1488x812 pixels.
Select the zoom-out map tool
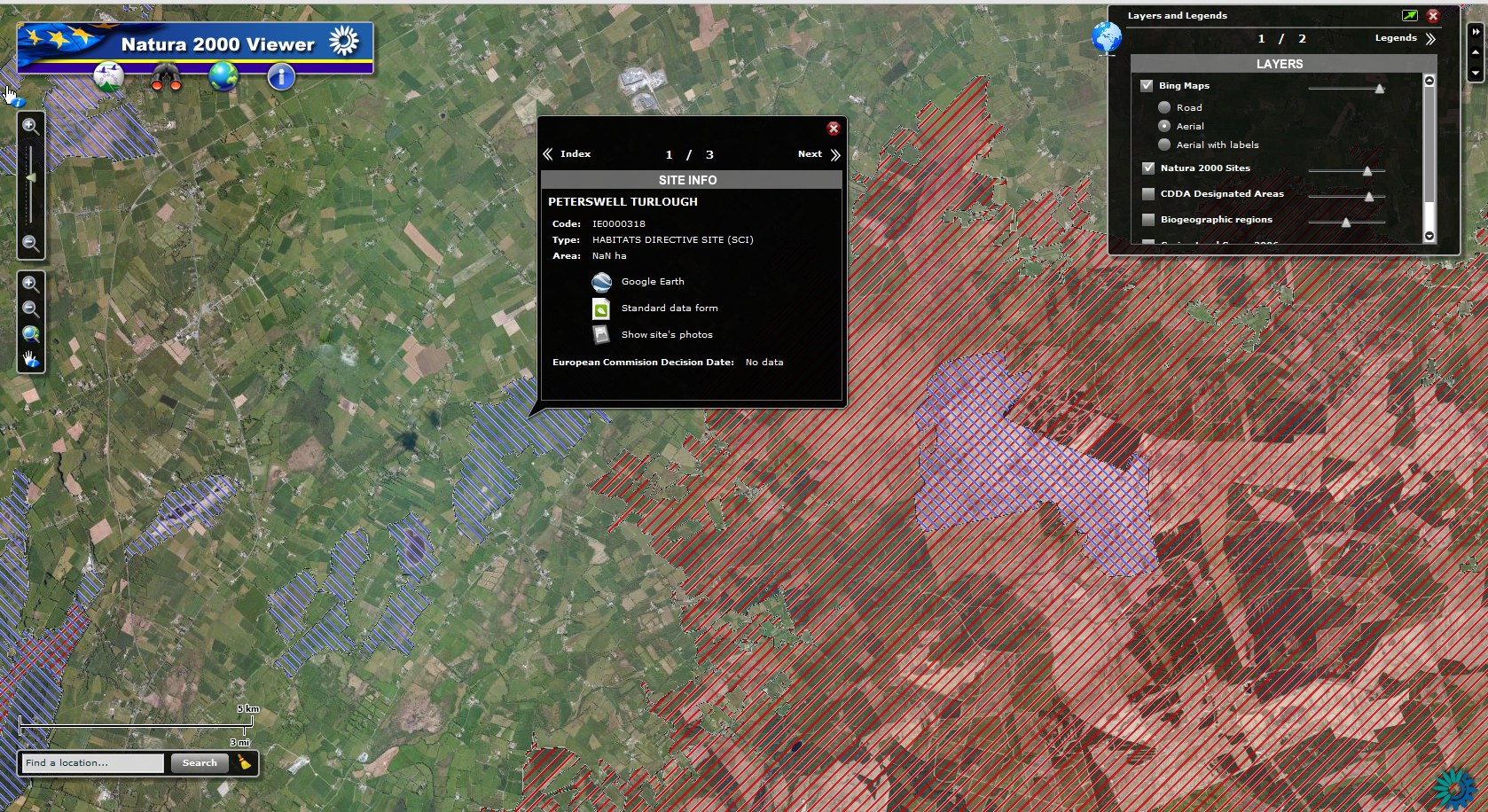[30, 308]
